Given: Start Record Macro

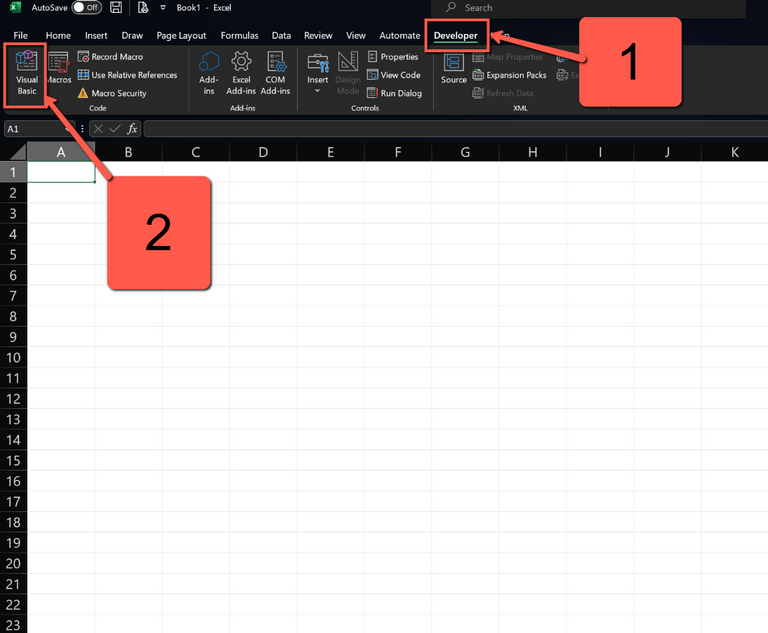Looking at the screenshot, I should tap(110, 57).
